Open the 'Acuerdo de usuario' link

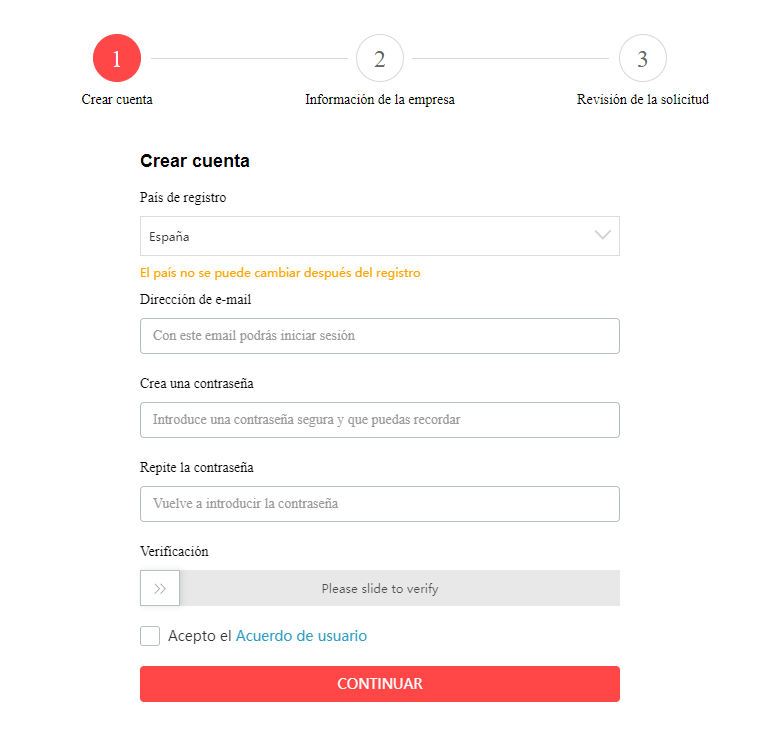tap(301, 636)
